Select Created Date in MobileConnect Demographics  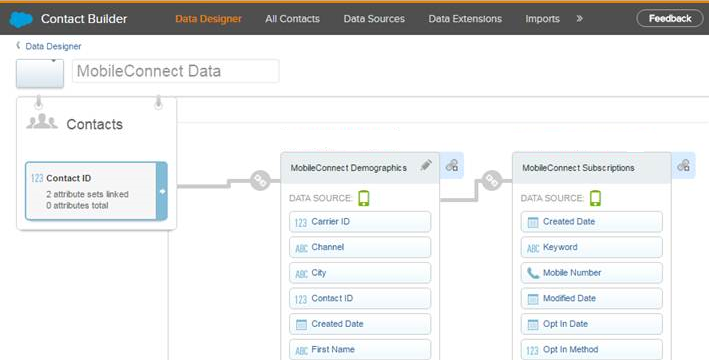tap(360, 324)
